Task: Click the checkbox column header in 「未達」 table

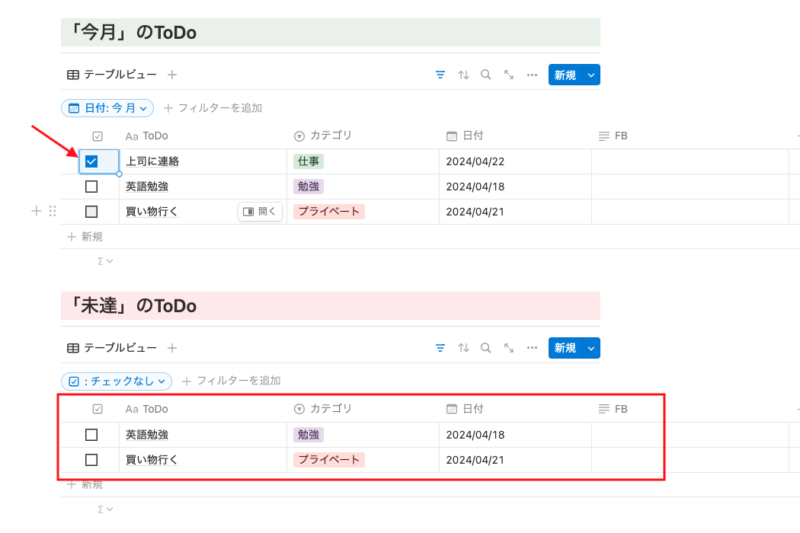Action: [97, 409]
